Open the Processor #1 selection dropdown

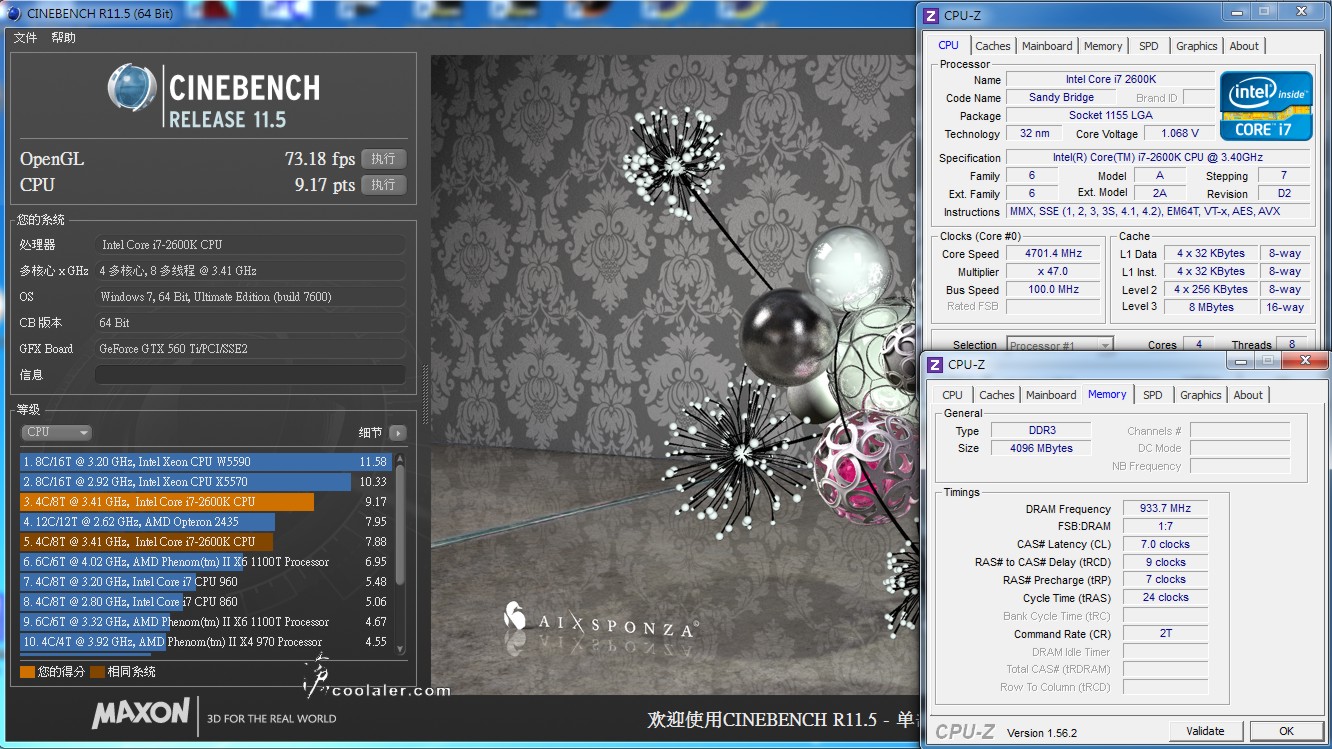tap(1060, 345)
